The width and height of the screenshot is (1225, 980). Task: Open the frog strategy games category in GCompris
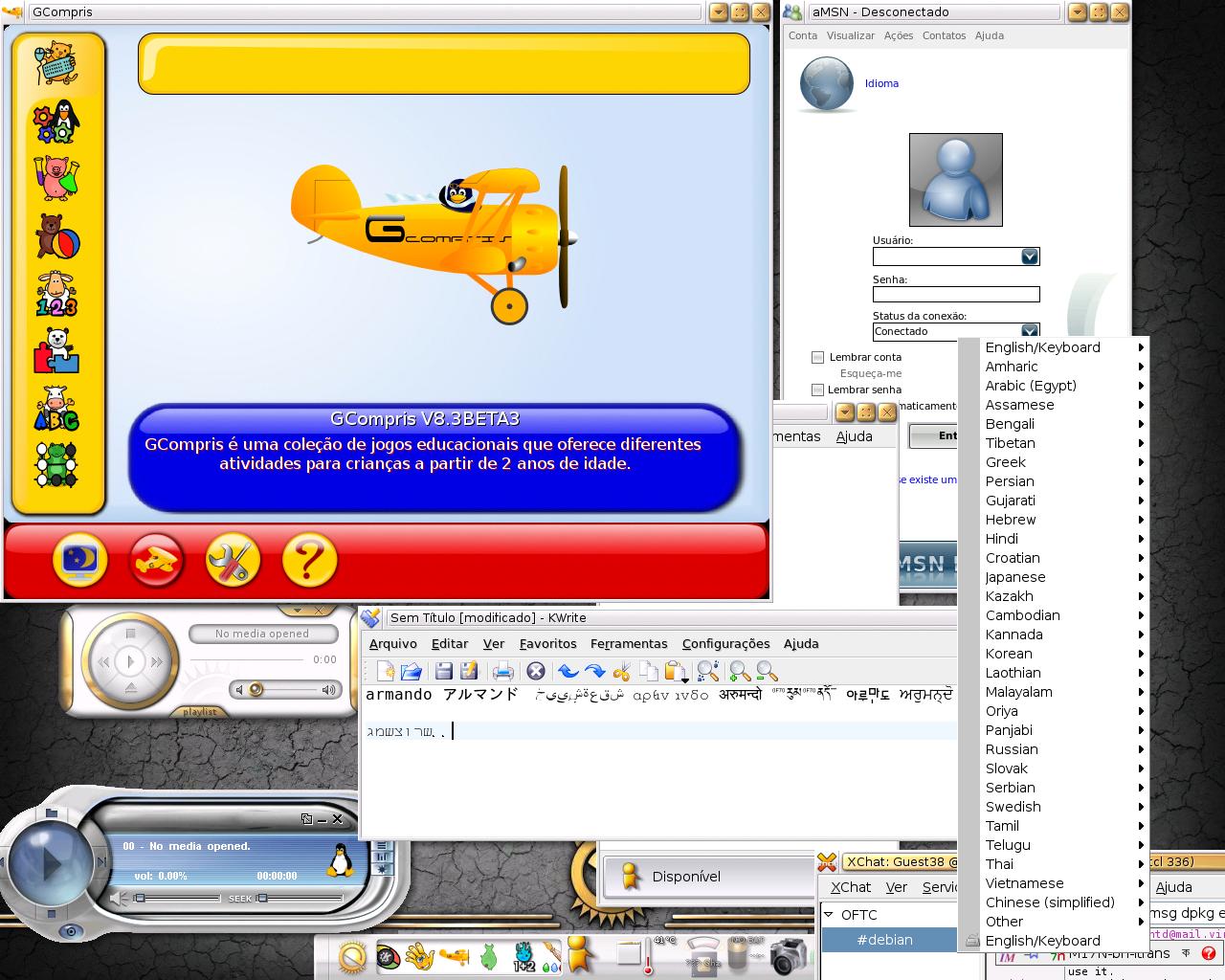tap(56, 464)
